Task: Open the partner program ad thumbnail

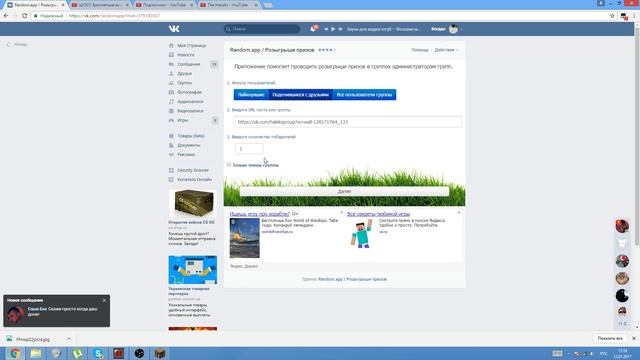Action: click(193, 270)
